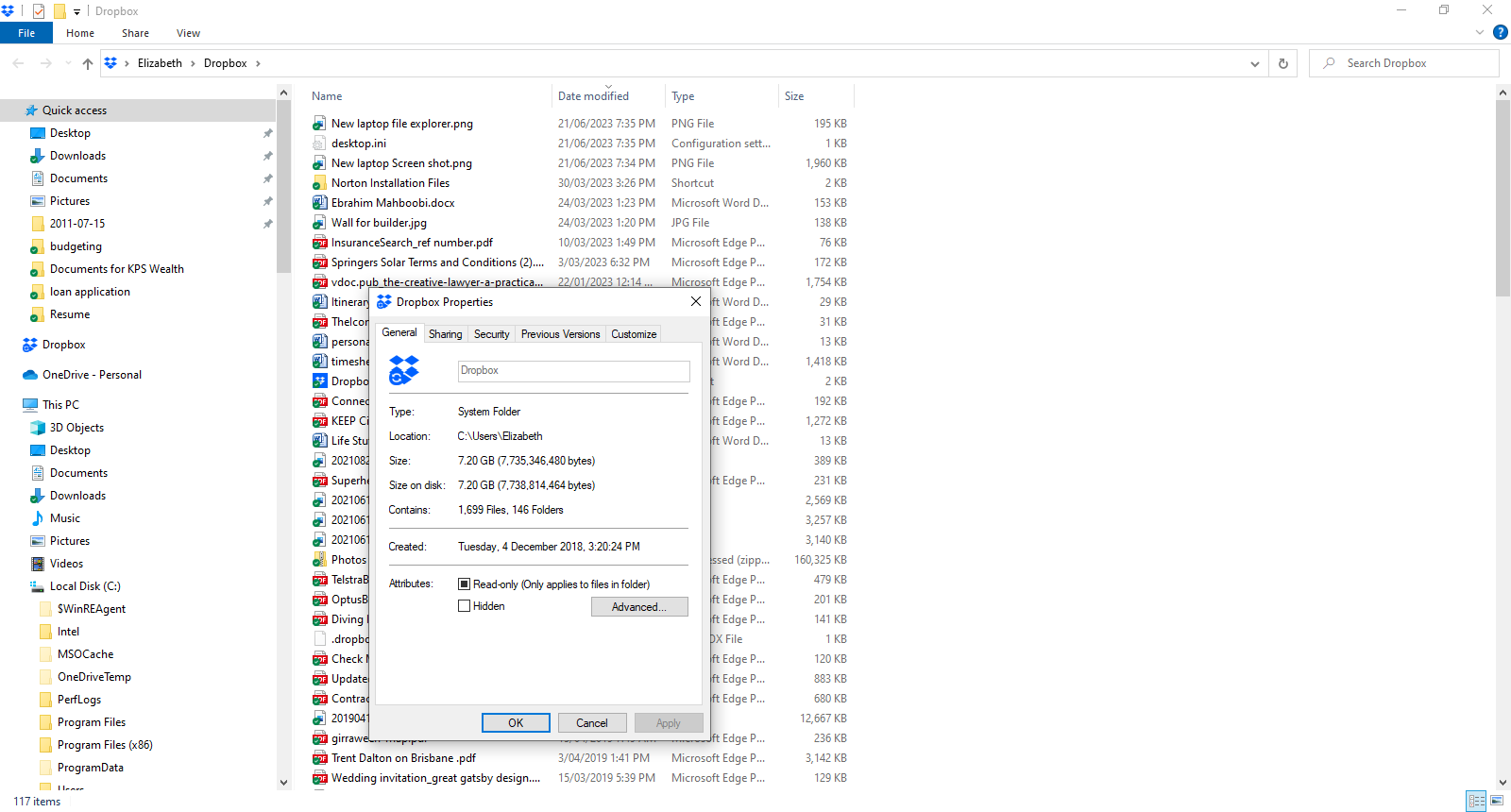Switch to the Sharing tab

click(446, 334)
